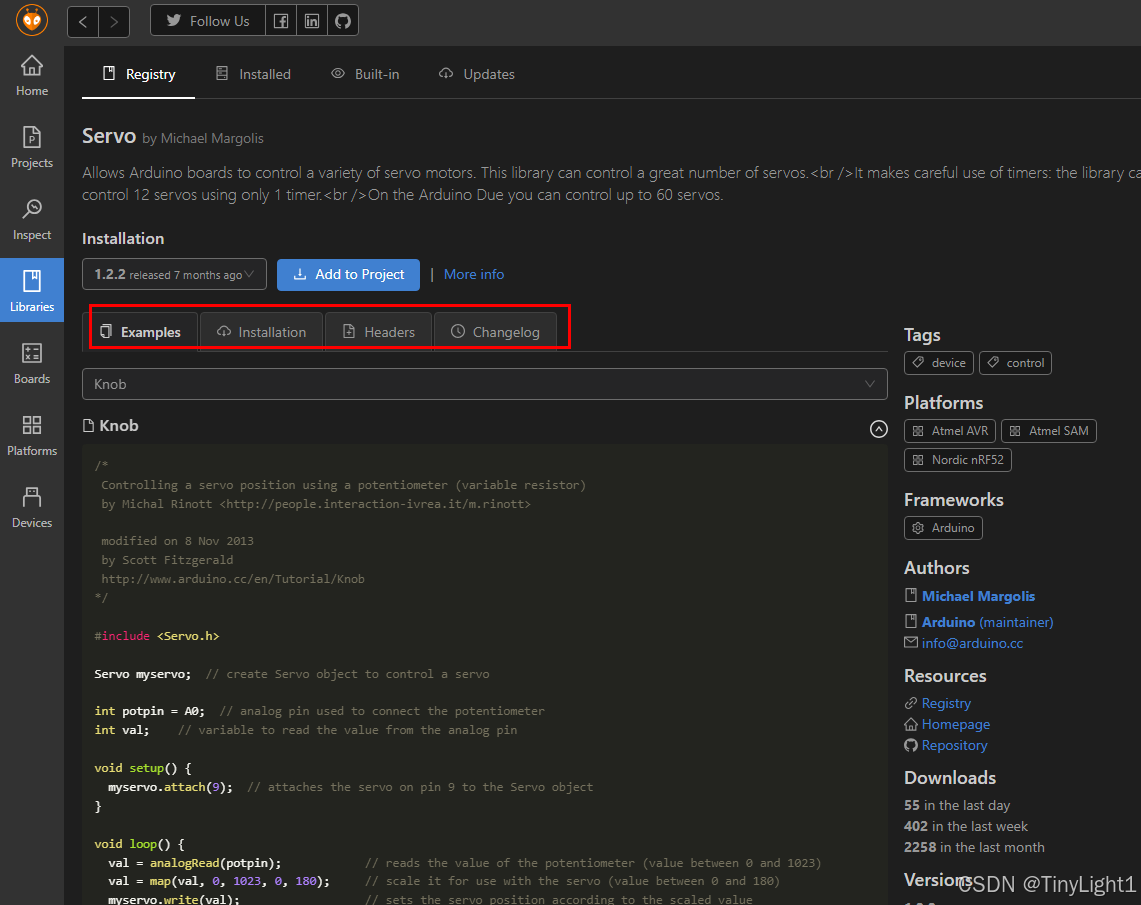Open the Knob example dropdown
This screenshot has width=1141, height=905.
pyautogui.click(x=485, y=384)
